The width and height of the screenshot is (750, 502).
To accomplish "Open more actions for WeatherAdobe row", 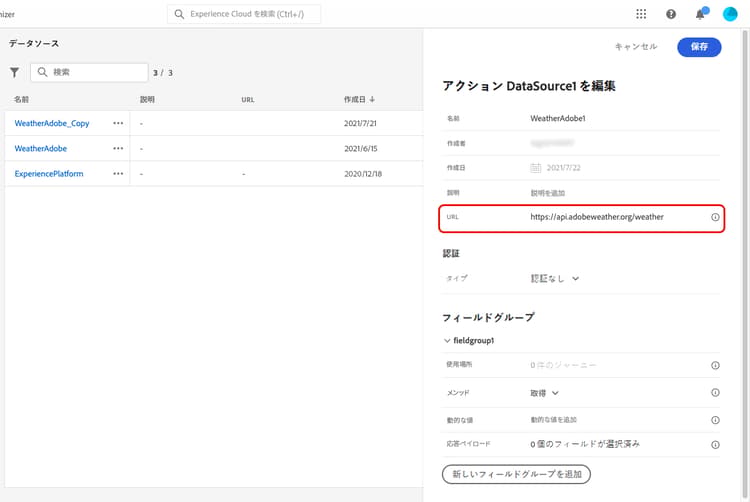I will coord(118,149).
